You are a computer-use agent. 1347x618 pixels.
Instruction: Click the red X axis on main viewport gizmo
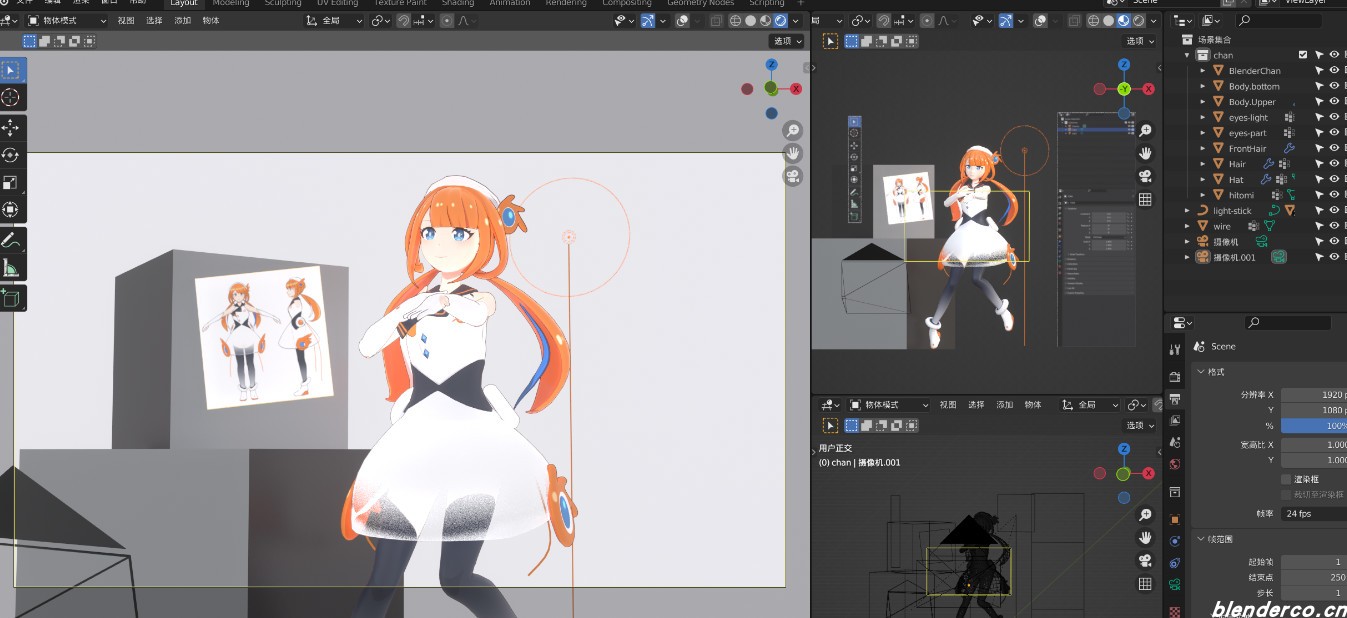(796, 89)
